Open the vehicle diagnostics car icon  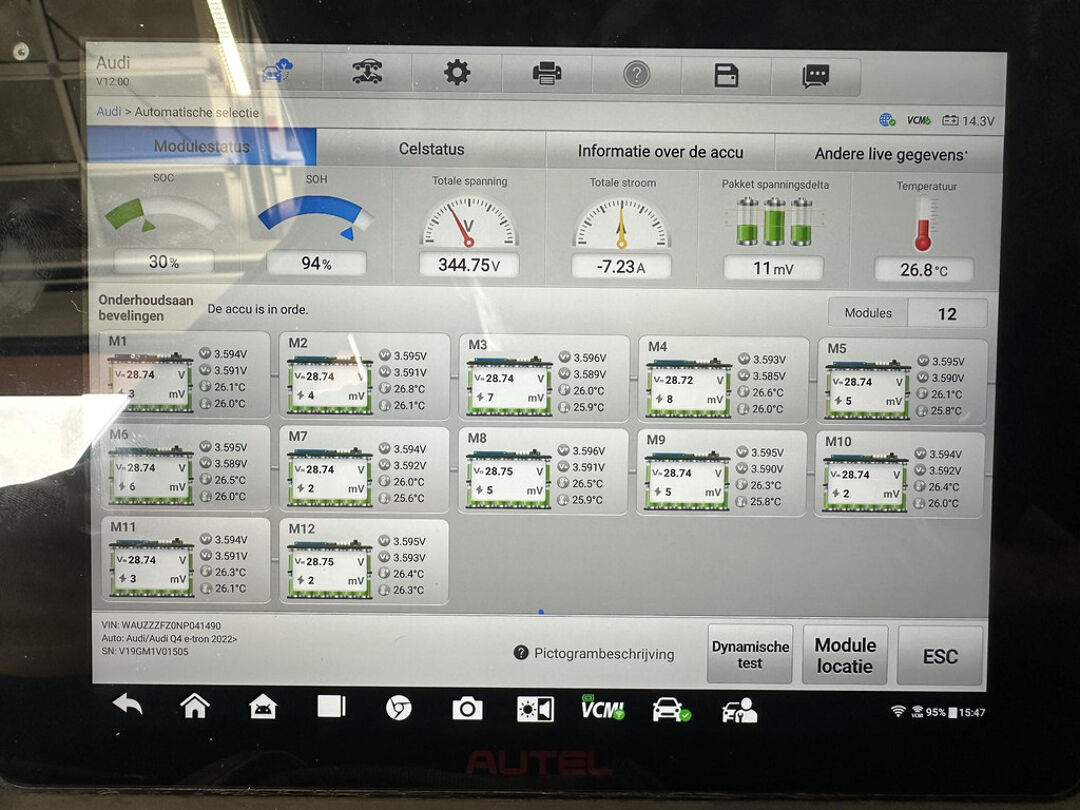[x=671, y=710]
